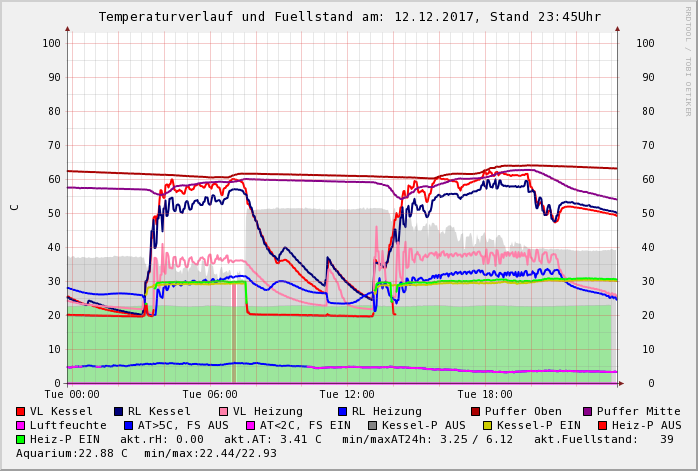This screenshot has height=471, width=698.
Task: Click the blue RL Heizung legend swatch
Action: tap(342, 411)
